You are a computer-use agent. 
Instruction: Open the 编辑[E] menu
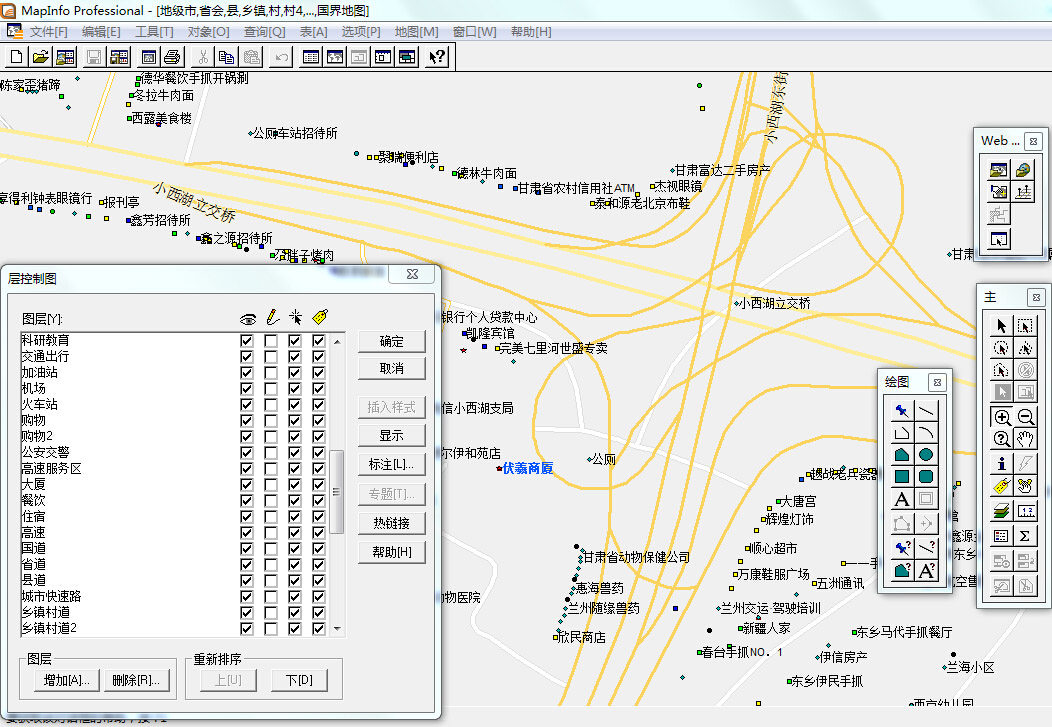tap(101, 32)
